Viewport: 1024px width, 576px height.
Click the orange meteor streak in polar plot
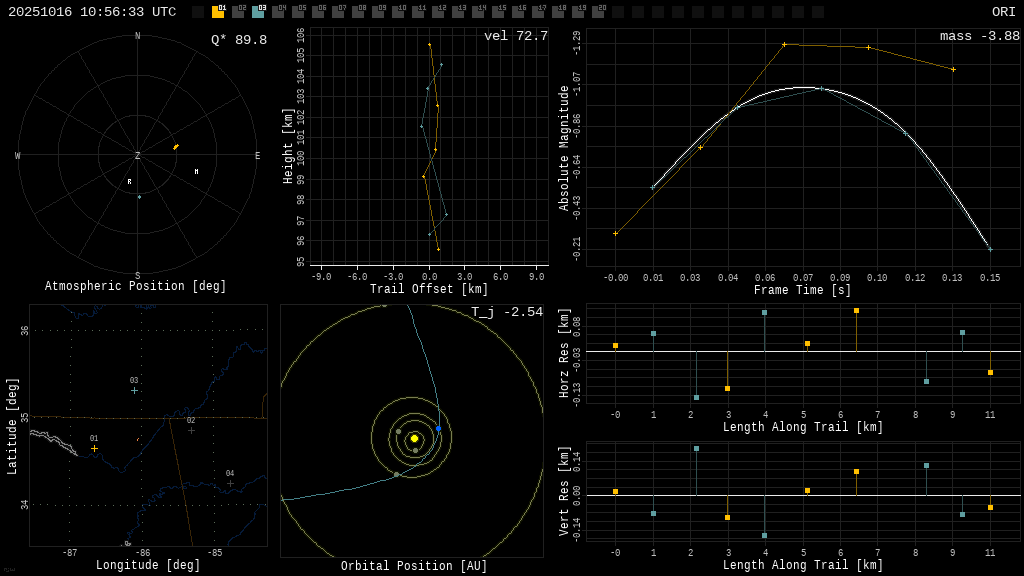click(x=176, y=147)
